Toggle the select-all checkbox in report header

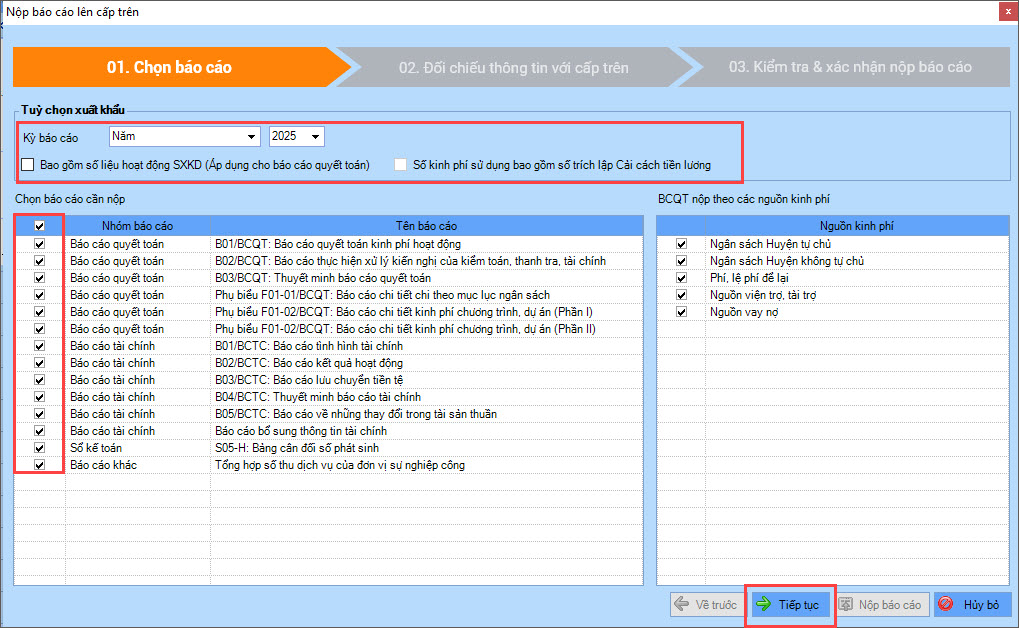(40, 226)
